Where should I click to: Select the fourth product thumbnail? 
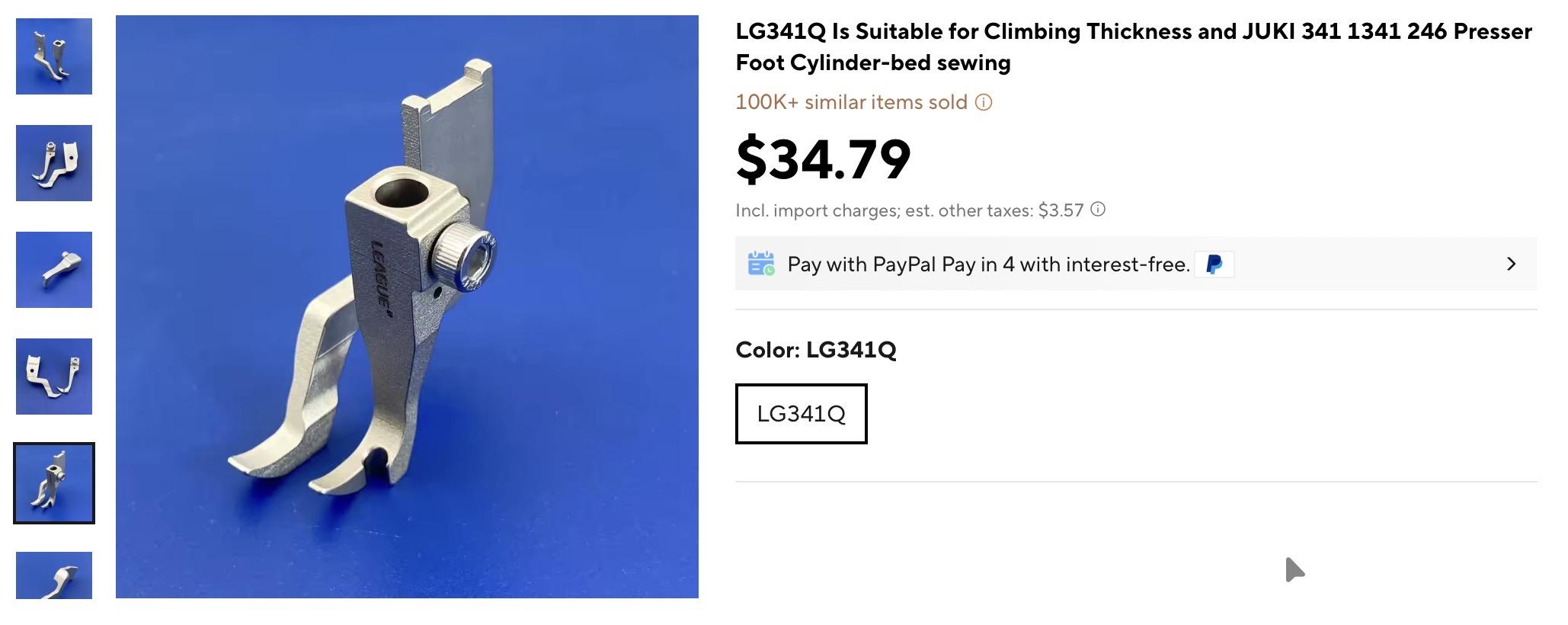(54, 377)
